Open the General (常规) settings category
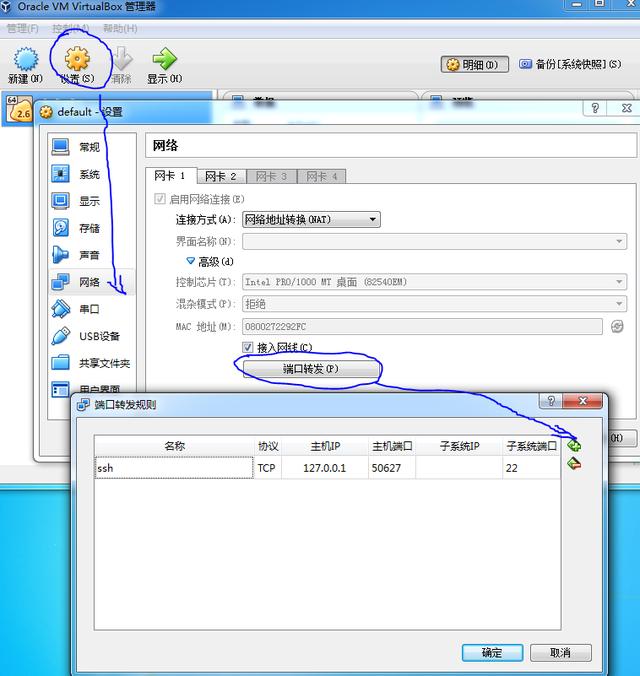This screenshot has width=640, height=676. tap(90, 147)
